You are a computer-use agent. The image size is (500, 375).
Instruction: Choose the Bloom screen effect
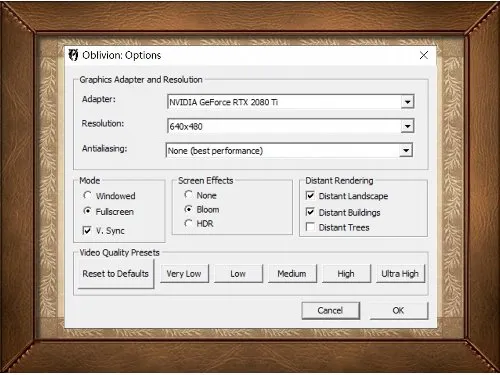click(x=188, y=209)
